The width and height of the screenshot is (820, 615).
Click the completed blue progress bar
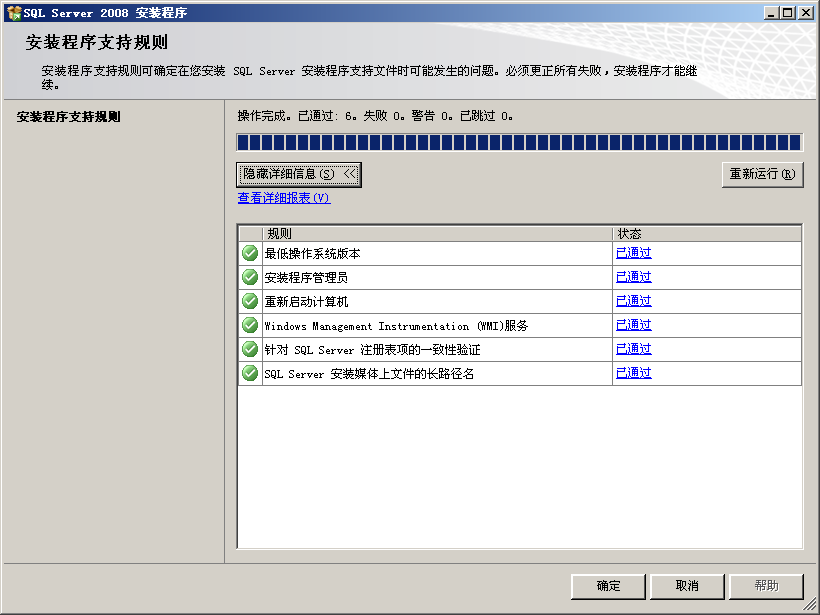[519, 142]
